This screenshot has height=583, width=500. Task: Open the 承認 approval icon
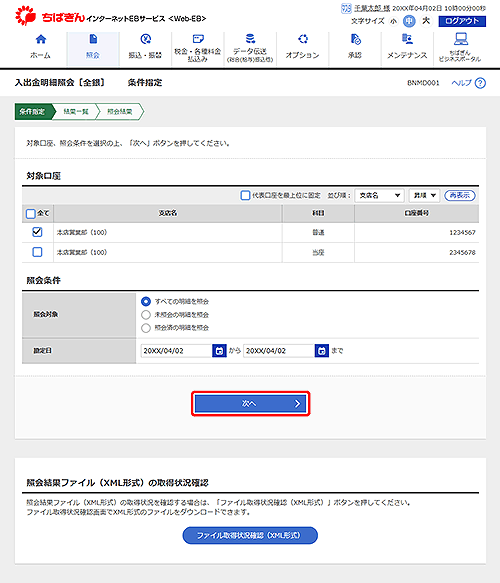click(x=355, y=39)
